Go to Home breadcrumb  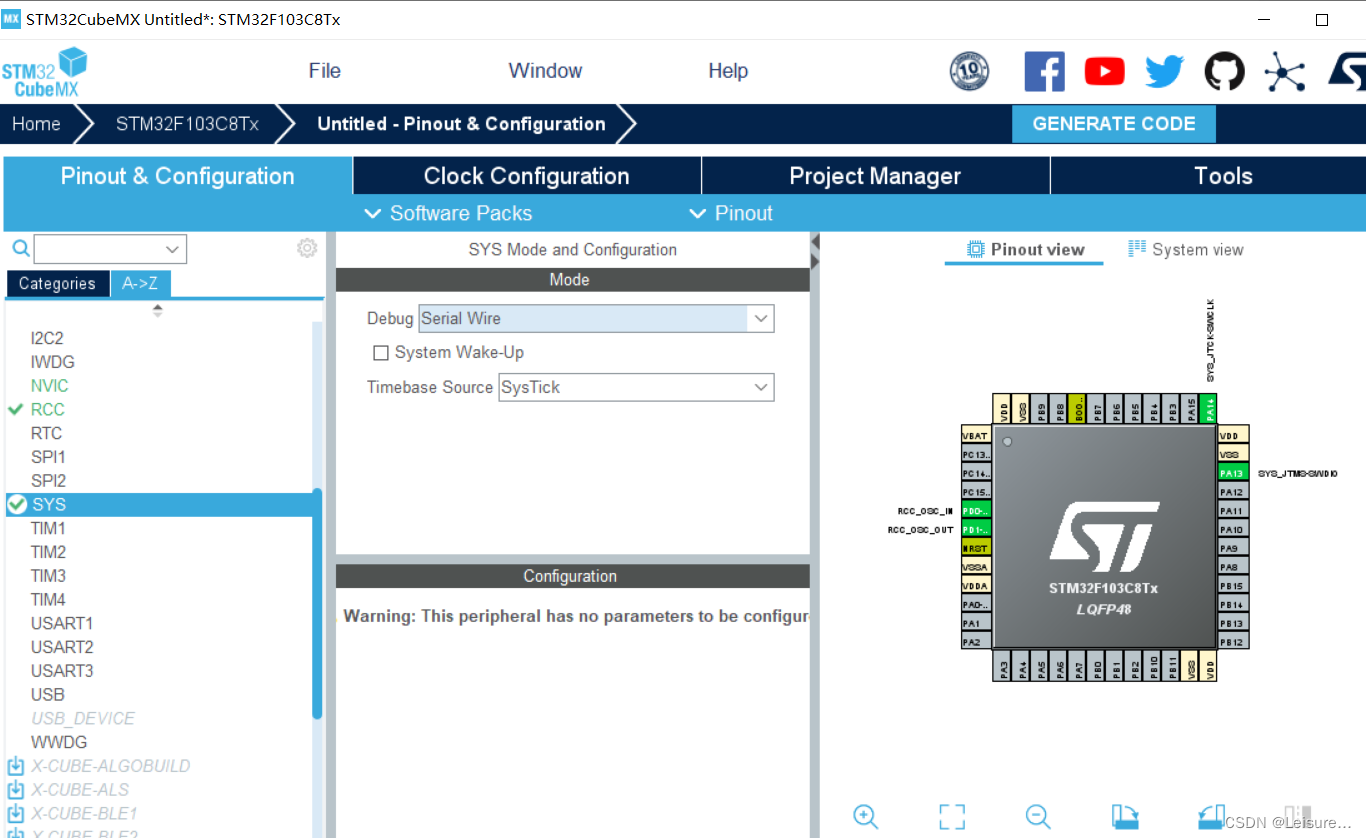click(x=36, y=124)
